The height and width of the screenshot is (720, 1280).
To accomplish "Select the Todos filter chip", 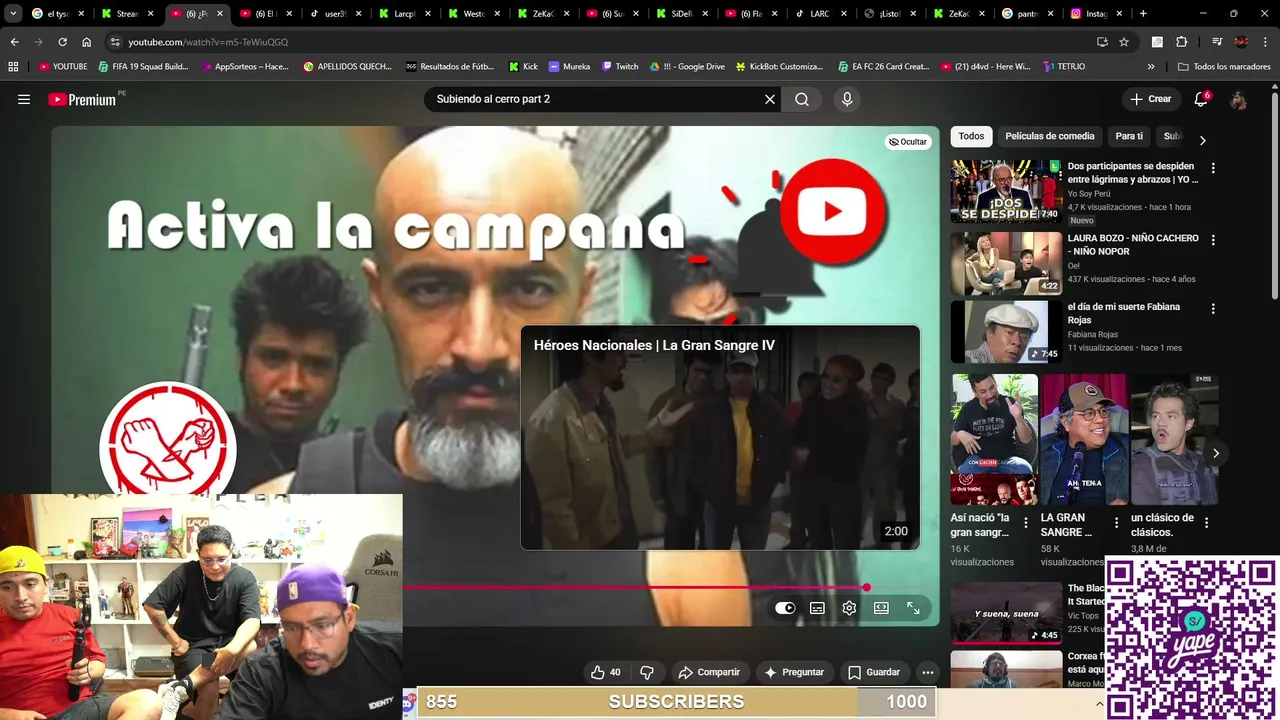I will pyautogui.click(x=971, y=136).
